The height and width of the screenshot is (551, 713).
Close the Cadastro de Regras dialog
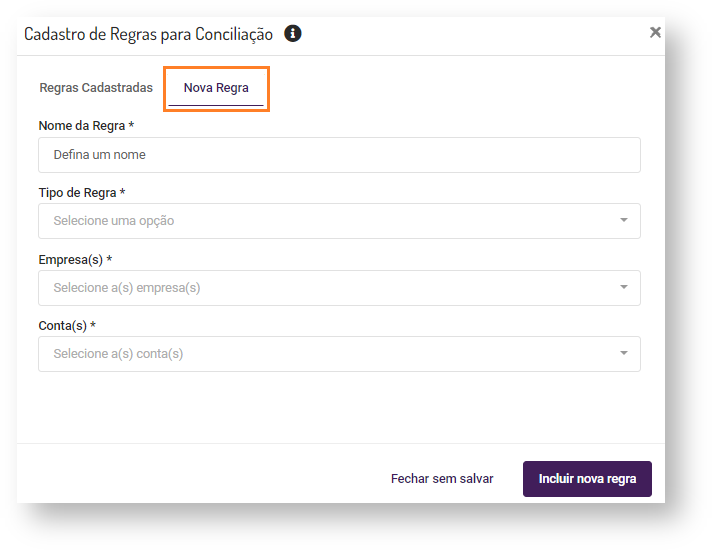(655, 32)
